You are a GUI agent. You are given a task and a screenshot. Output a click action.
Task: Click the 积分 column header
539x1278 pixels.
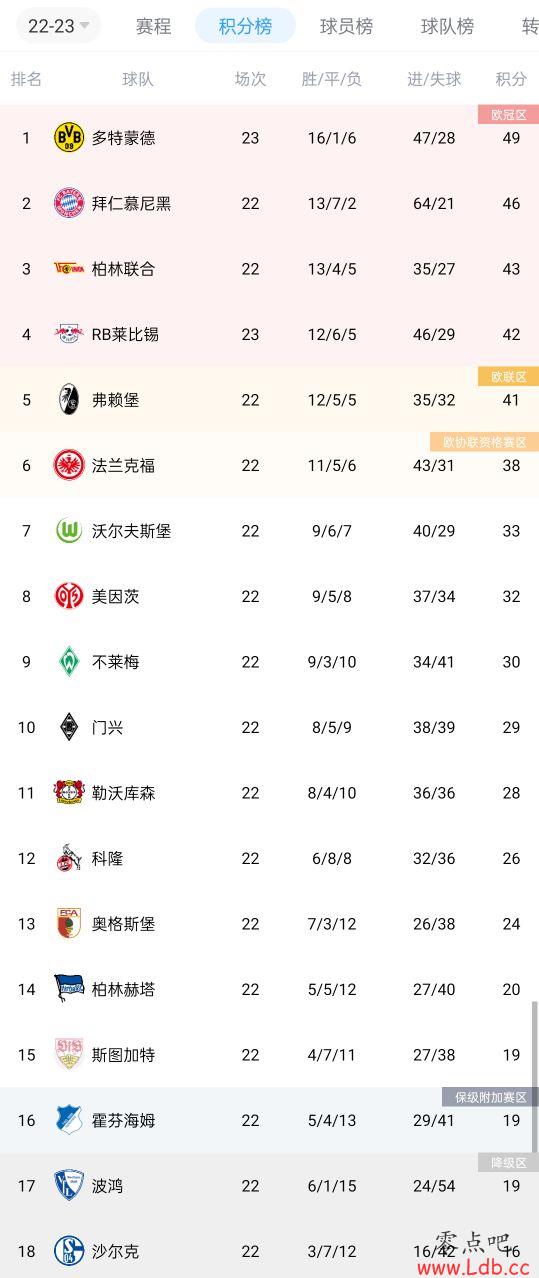coord(511,79)
